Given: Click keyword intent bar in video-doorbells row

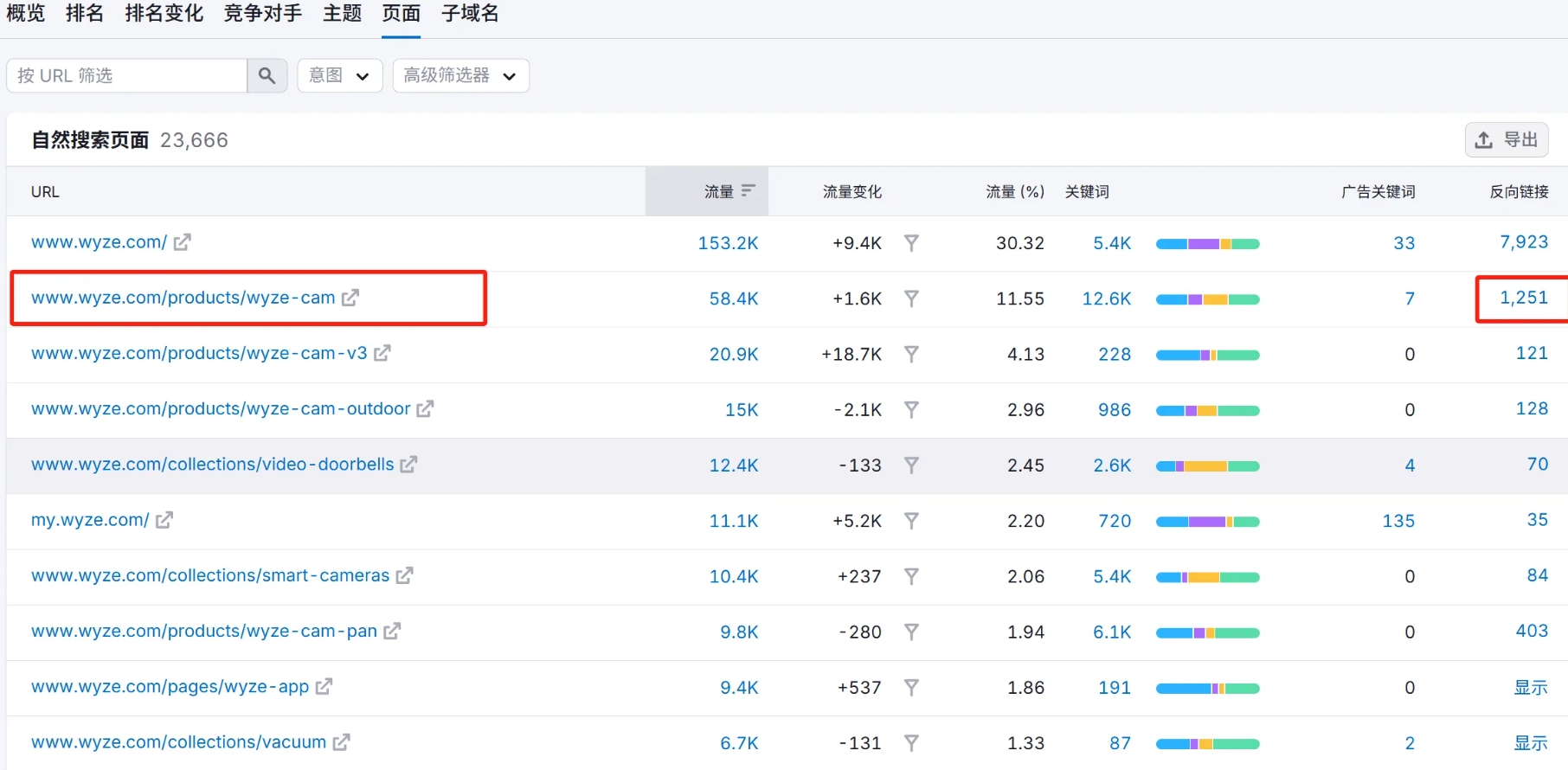Looking at the screenshot, I should [x=1208, y=466].
